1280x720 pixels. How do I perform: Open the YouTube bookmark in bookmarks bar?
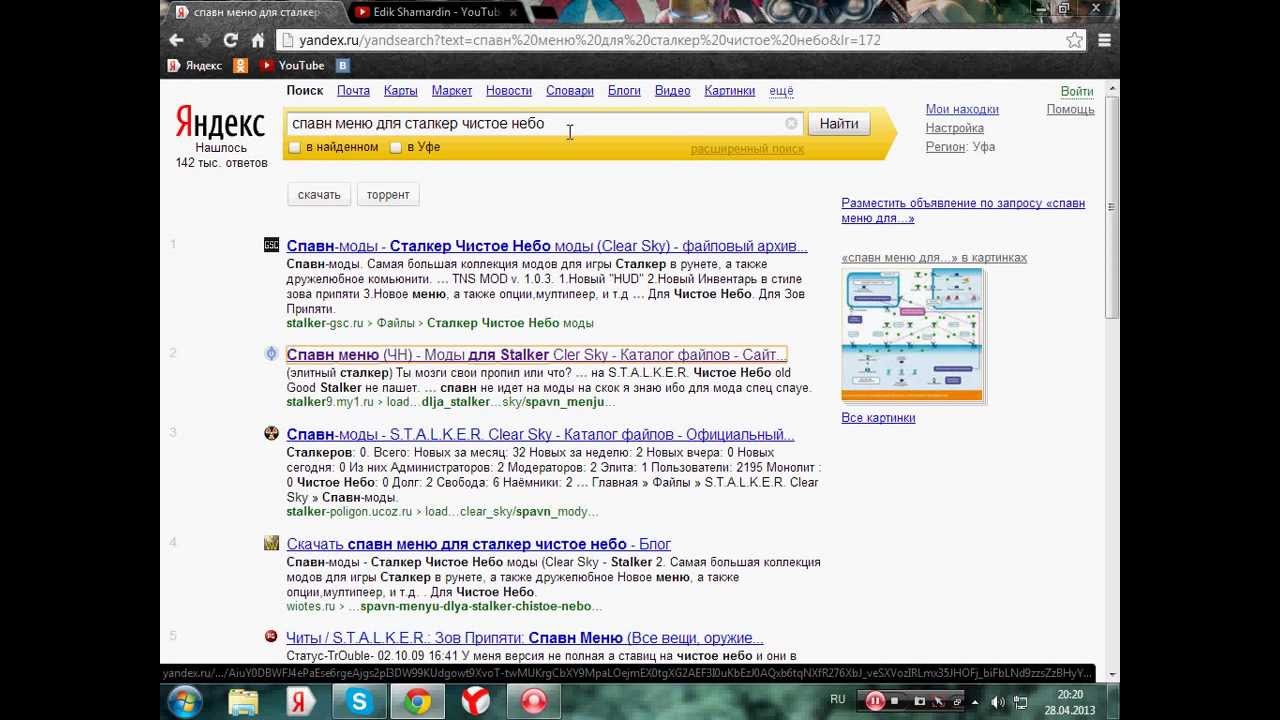click(292, 65)
